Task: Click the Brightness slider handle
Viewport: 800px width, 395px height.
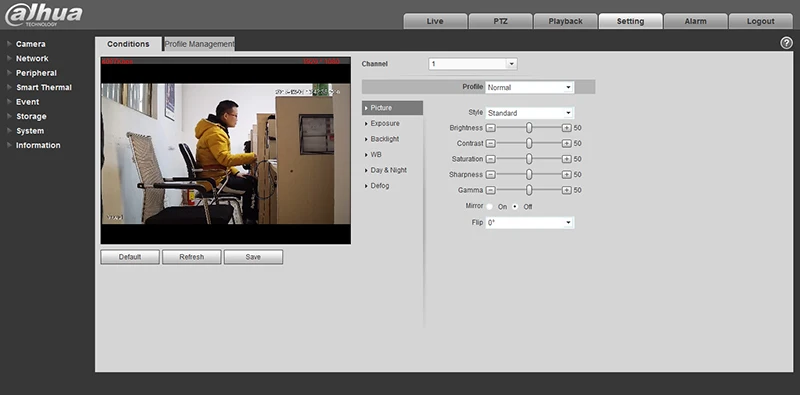Action: tap(529, 128)
